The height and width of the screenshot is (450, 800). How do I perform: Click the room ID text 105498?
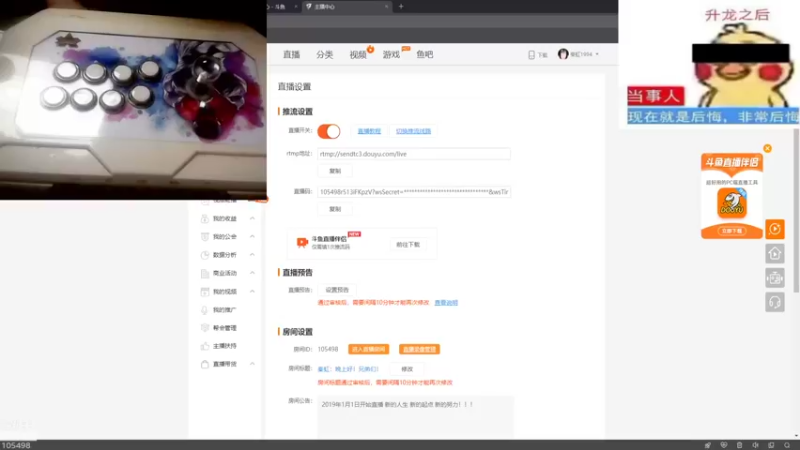(x=328, y=349)
